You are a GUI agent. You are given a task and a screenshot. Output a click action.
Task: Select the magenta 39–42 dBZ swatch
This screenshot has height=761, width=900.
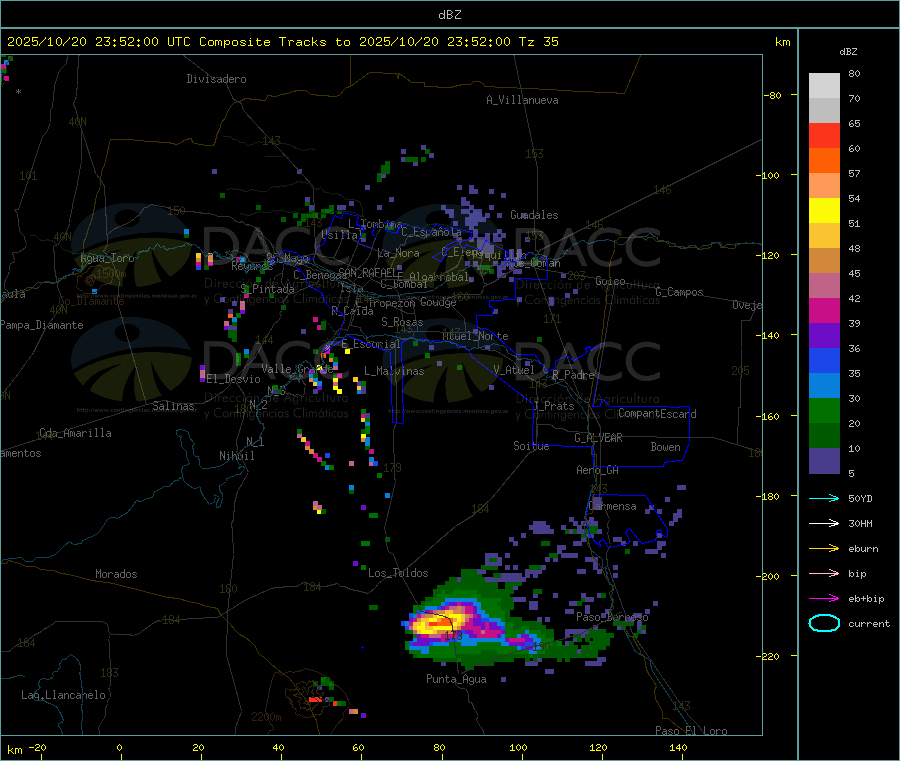pos(824,310)
